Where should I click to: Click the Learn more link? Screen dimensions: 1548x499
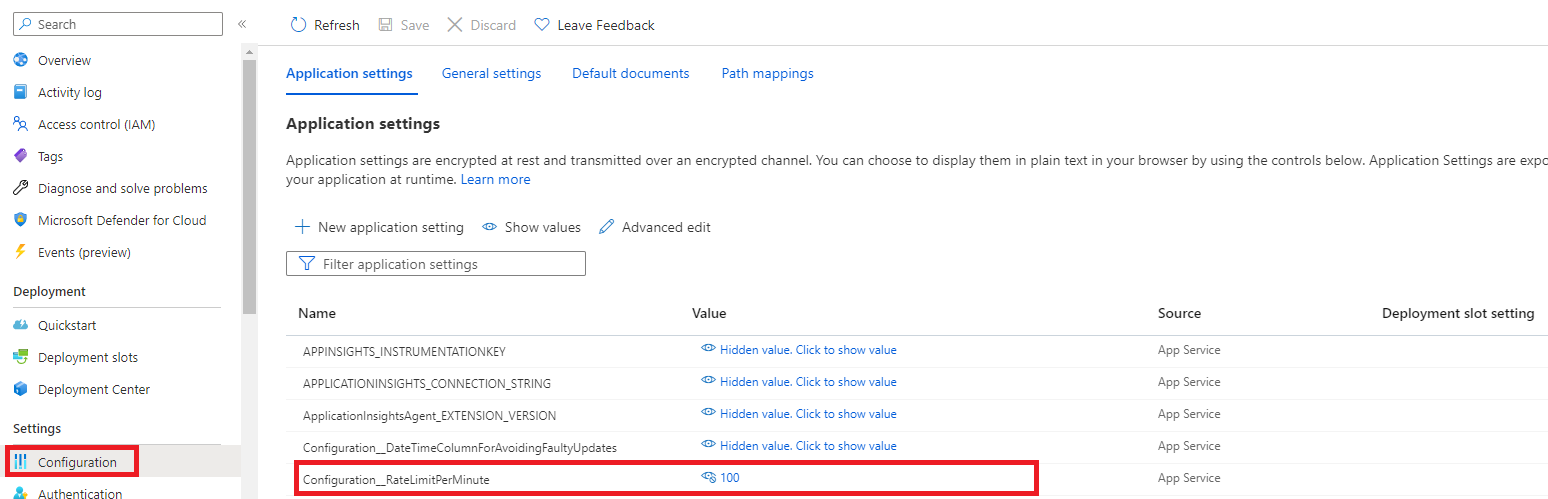click(495, 179)
